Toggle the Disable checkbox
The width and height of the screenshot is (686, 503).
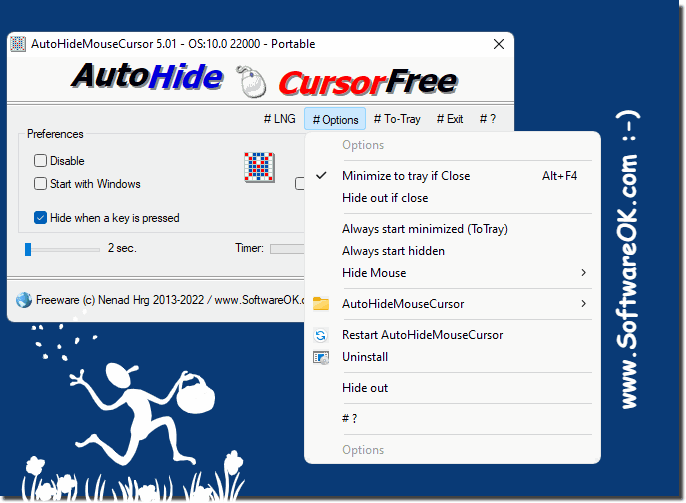(40, 161)
